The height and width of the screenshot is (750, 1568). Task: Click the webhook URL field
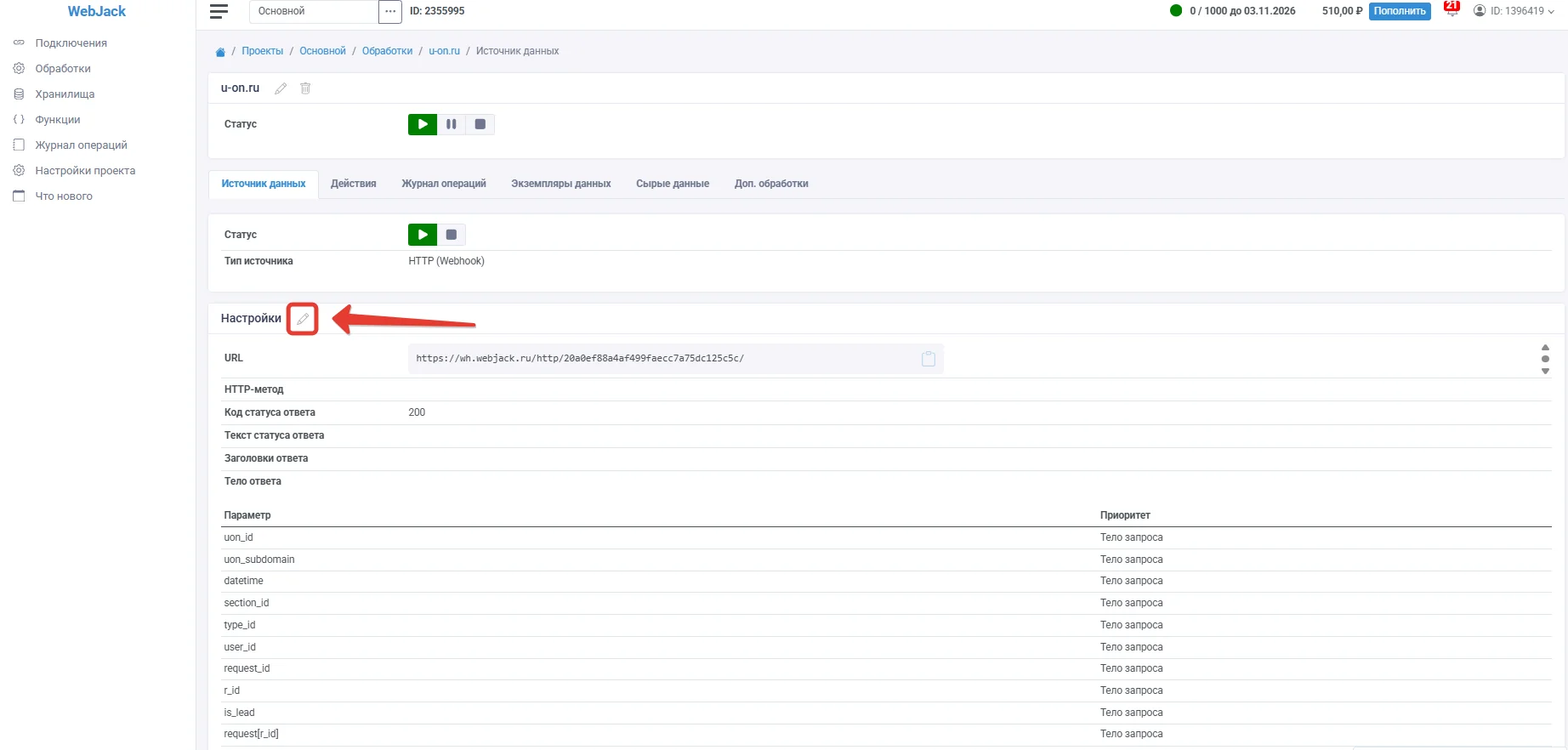pyautogui.click(x=676, y=359)
